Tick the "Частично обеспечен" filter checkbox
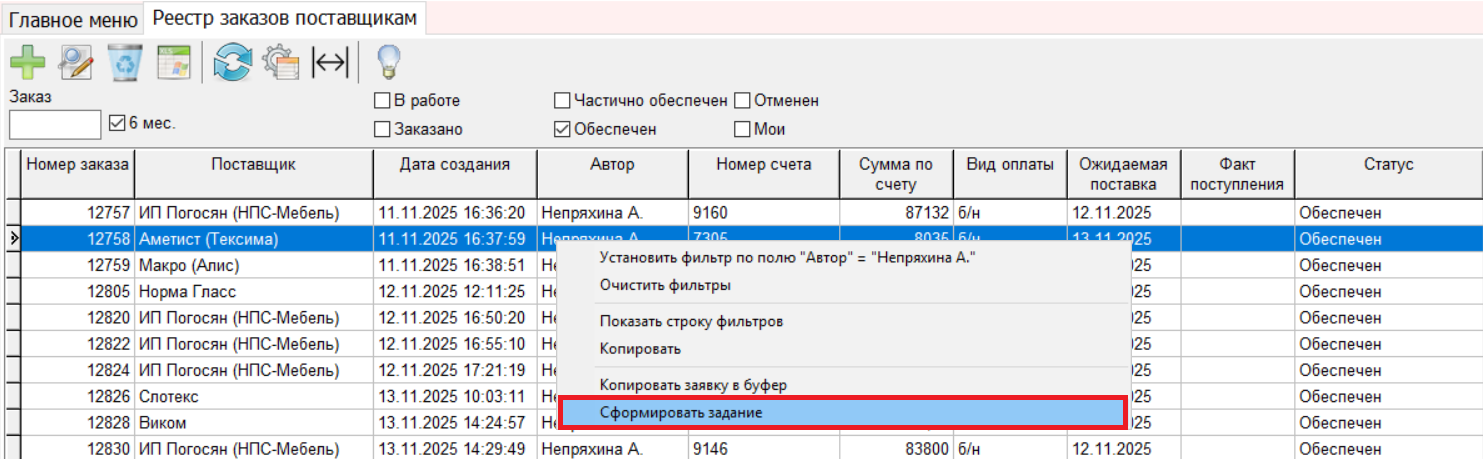This screenshot has width=1483, height=459. point(562,101)
